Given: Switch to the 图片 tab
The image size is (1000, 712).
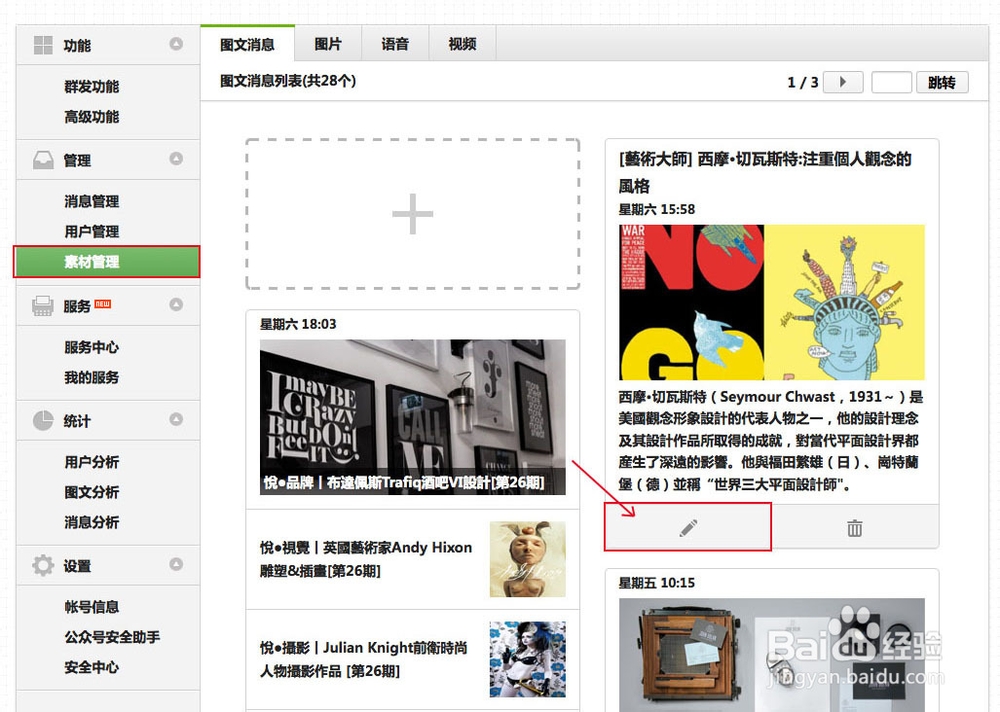Looking at the screenshot, I should click(329, 43).
